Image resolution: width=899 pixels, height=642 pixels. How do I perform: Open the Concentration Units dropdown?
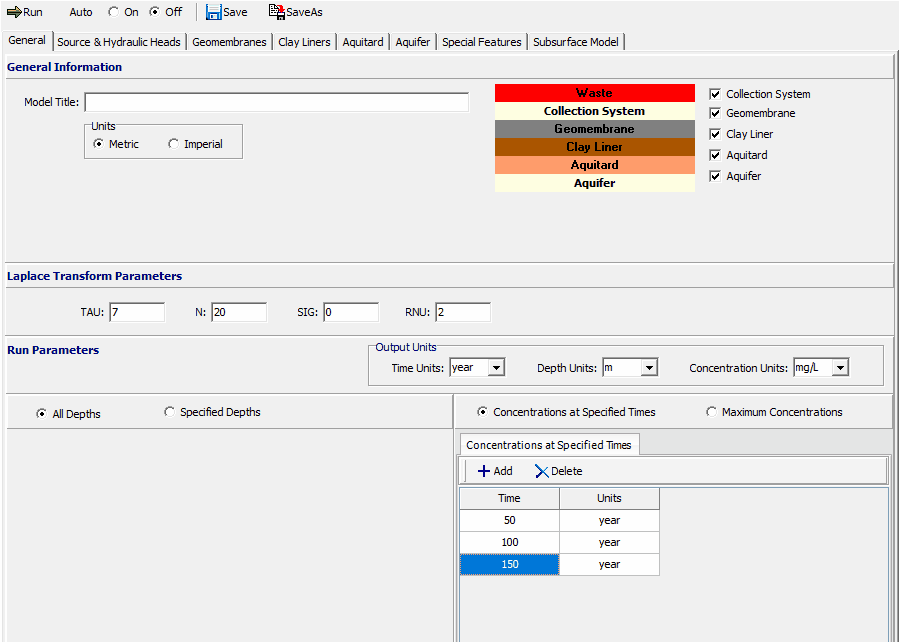840,368
